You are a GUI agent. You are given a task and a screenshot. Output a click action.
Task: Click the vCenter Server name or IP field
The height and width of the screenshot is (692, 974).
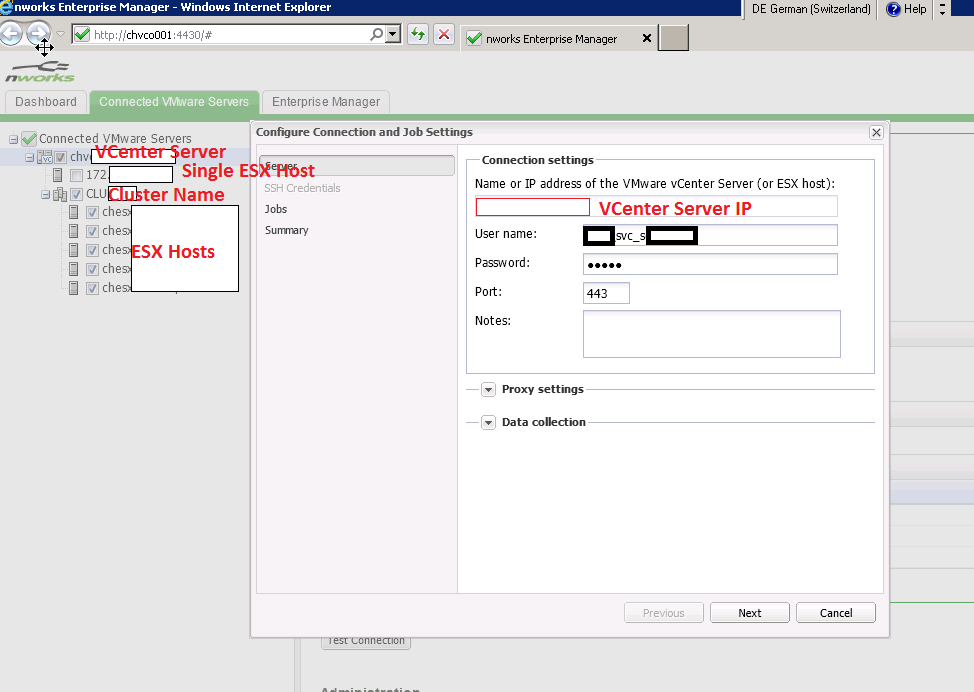[656, 207]
